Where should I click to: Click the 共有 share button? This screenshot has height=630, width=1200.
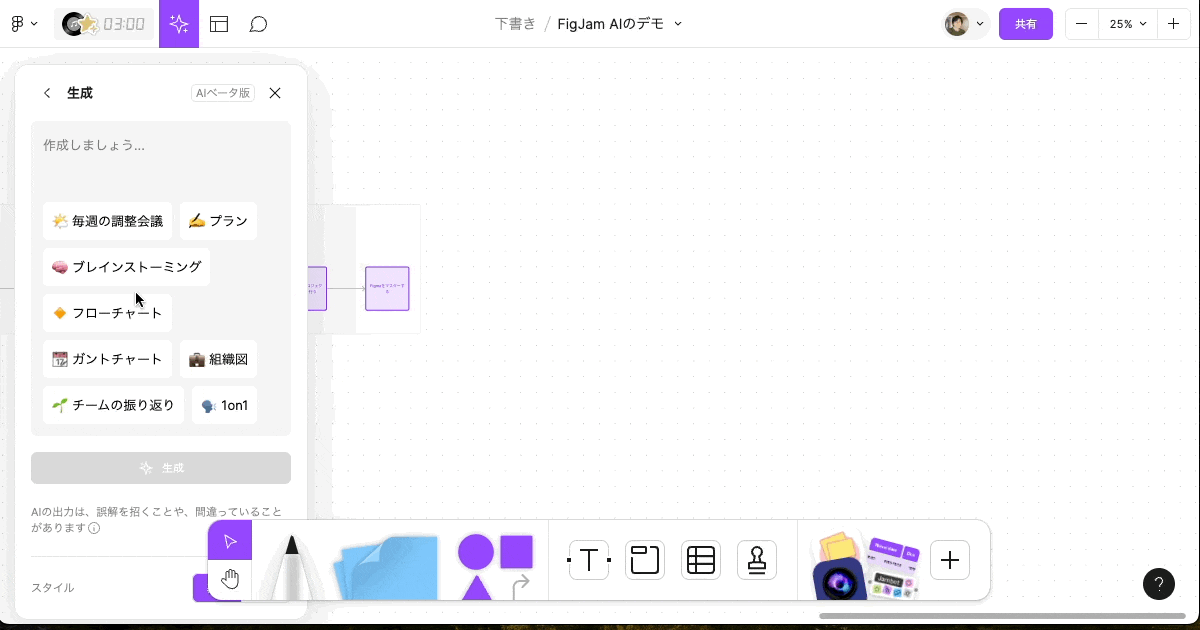coord(1026,23)
